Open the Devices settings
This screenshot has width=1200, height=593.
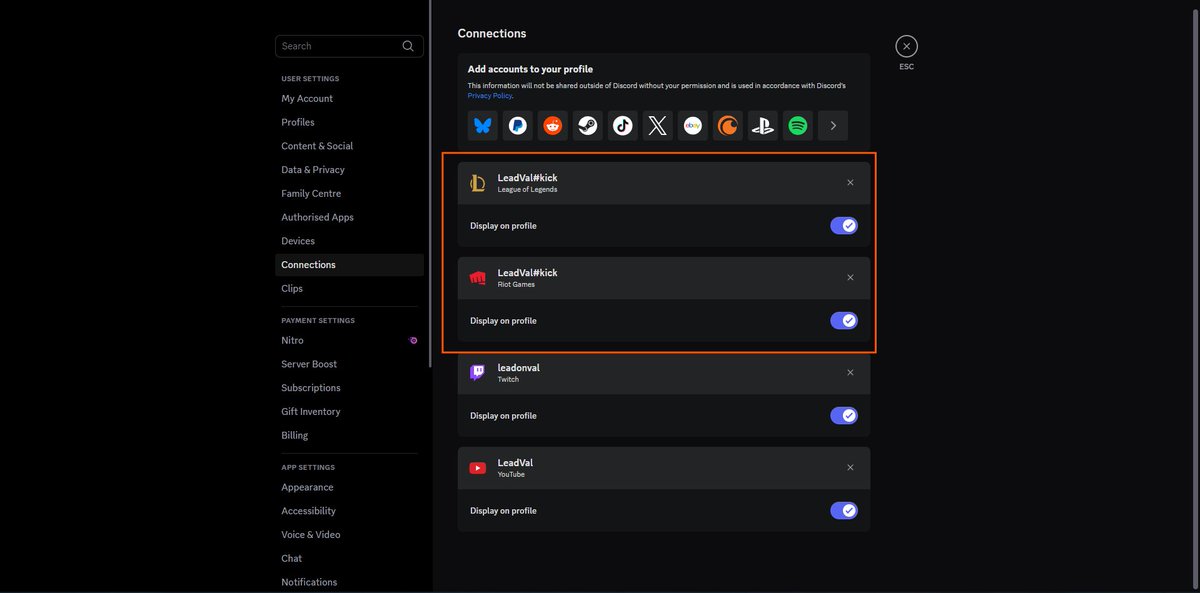tap(349, 241)
